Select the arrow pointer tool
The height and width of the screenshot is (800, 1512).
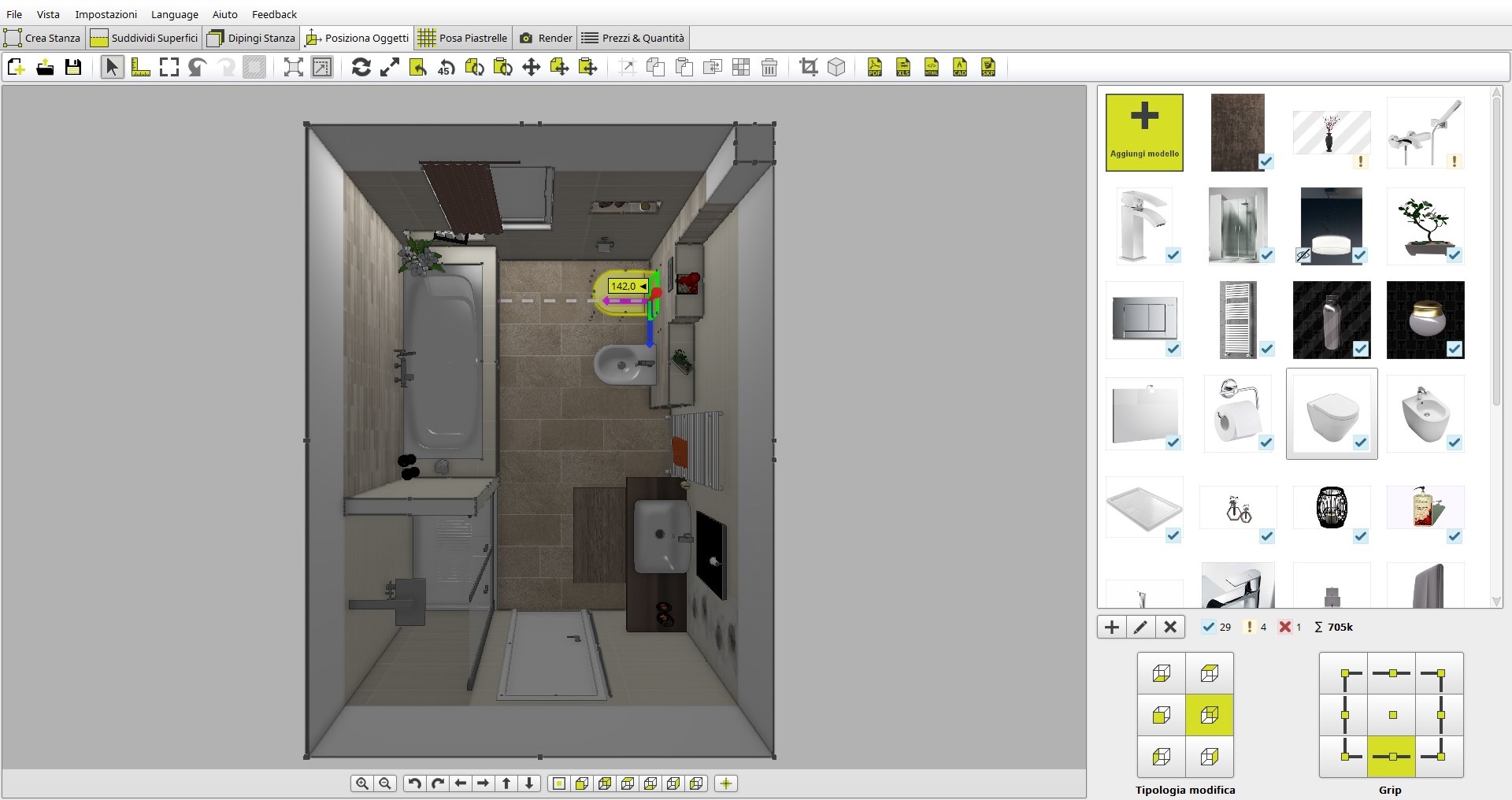(x=112, y=68)
